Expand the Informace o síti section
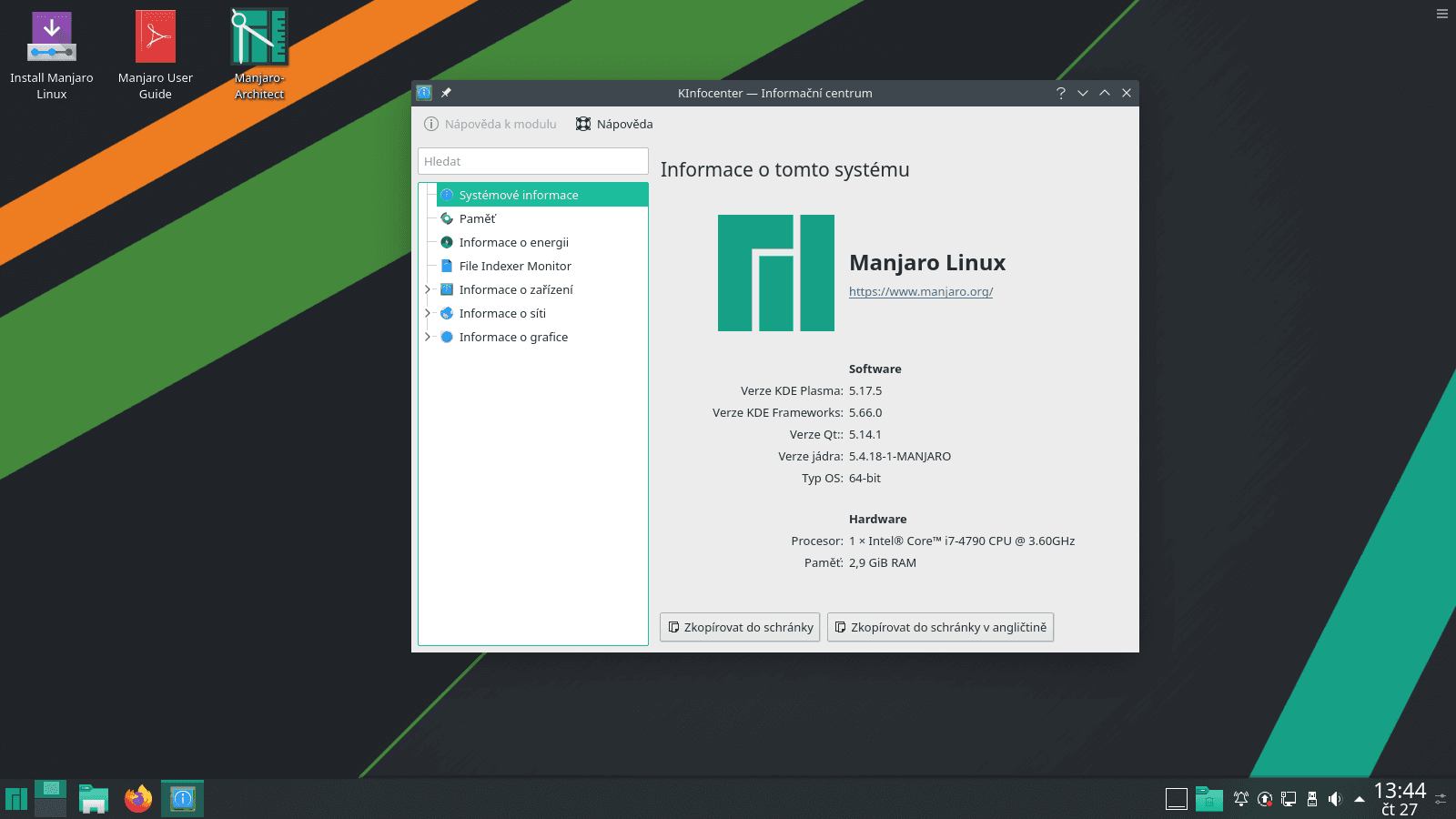The height and width of the screenshot is (819, 1456). tap(428, 313)
